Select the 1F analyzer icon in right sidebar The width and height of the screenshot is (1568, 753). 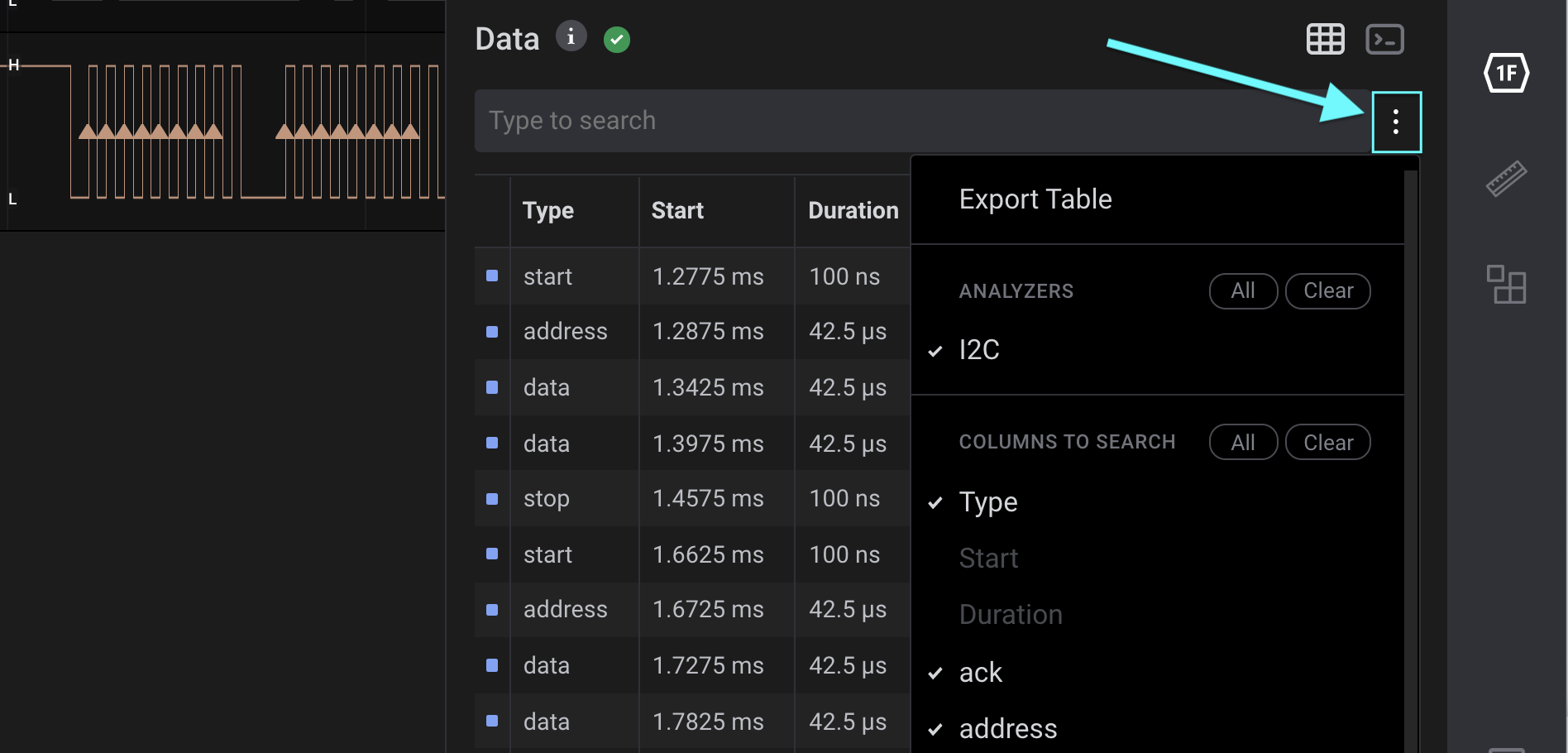pos(1507,73)
